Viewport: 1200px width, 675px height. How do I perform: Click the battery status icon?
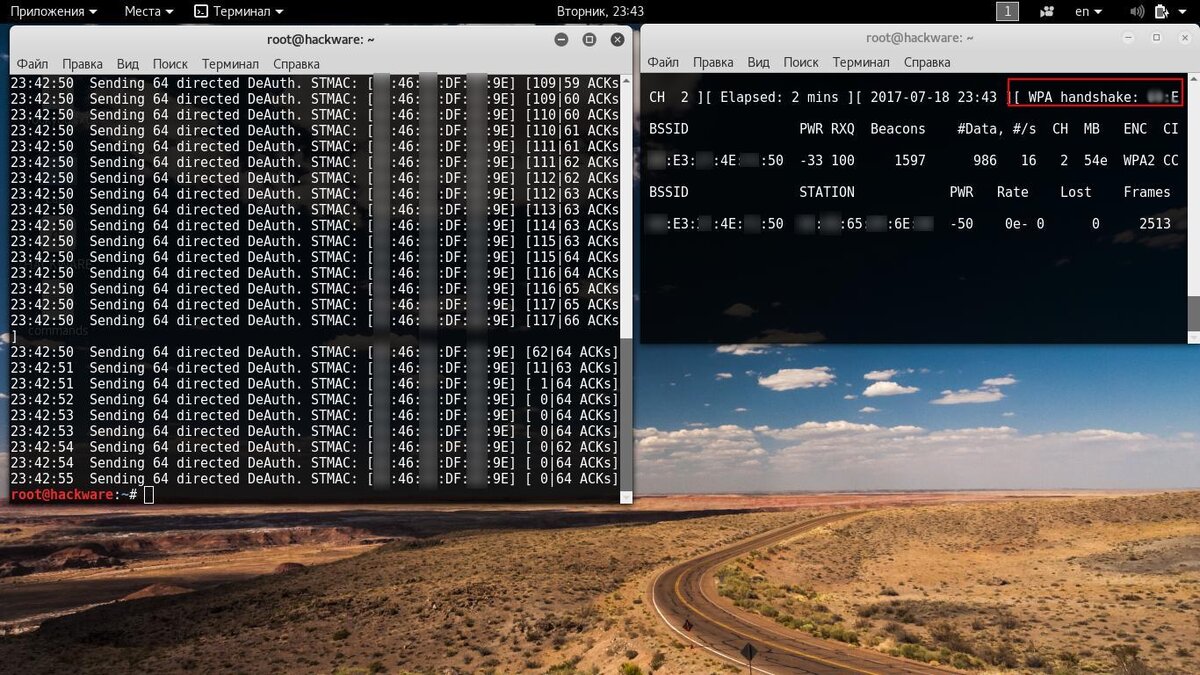coord(1160,11)
